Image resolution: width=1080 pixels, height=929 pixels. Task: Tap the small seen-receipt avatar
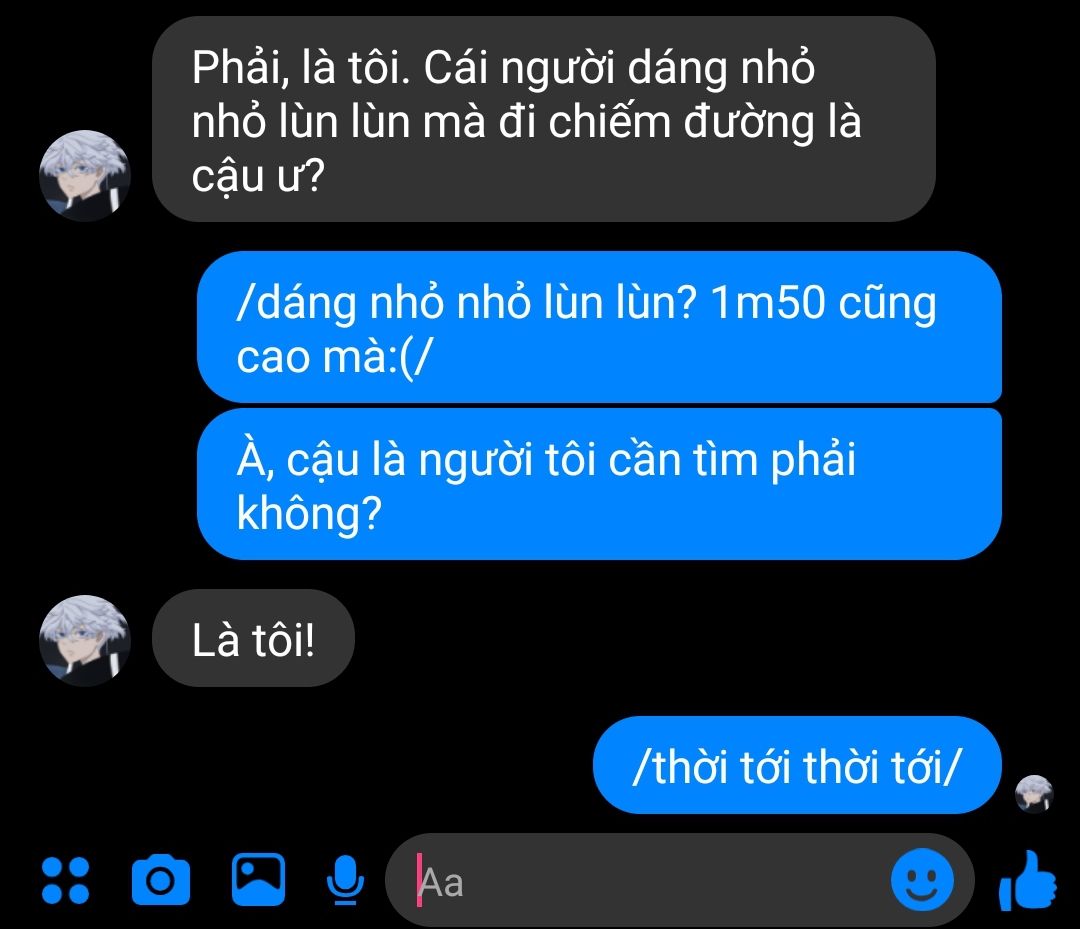(1035, 794)
